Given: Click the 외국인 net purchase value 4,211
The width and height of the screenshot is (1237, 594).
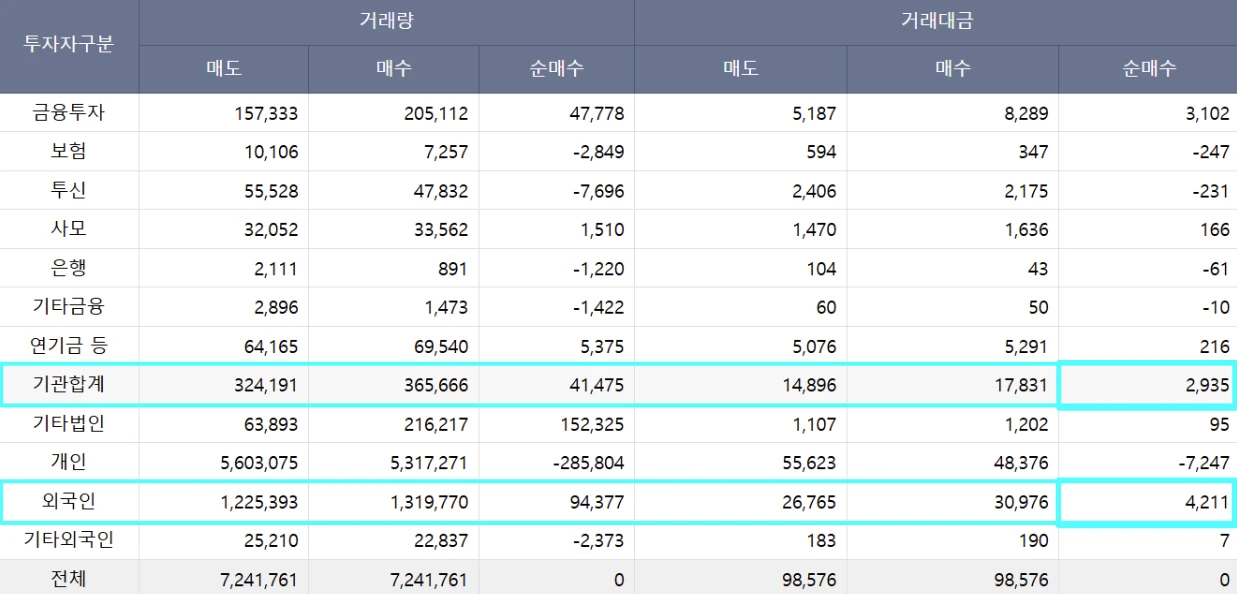Looking at the screenshot, I should pyautogui.click(x=1208, y=501).
